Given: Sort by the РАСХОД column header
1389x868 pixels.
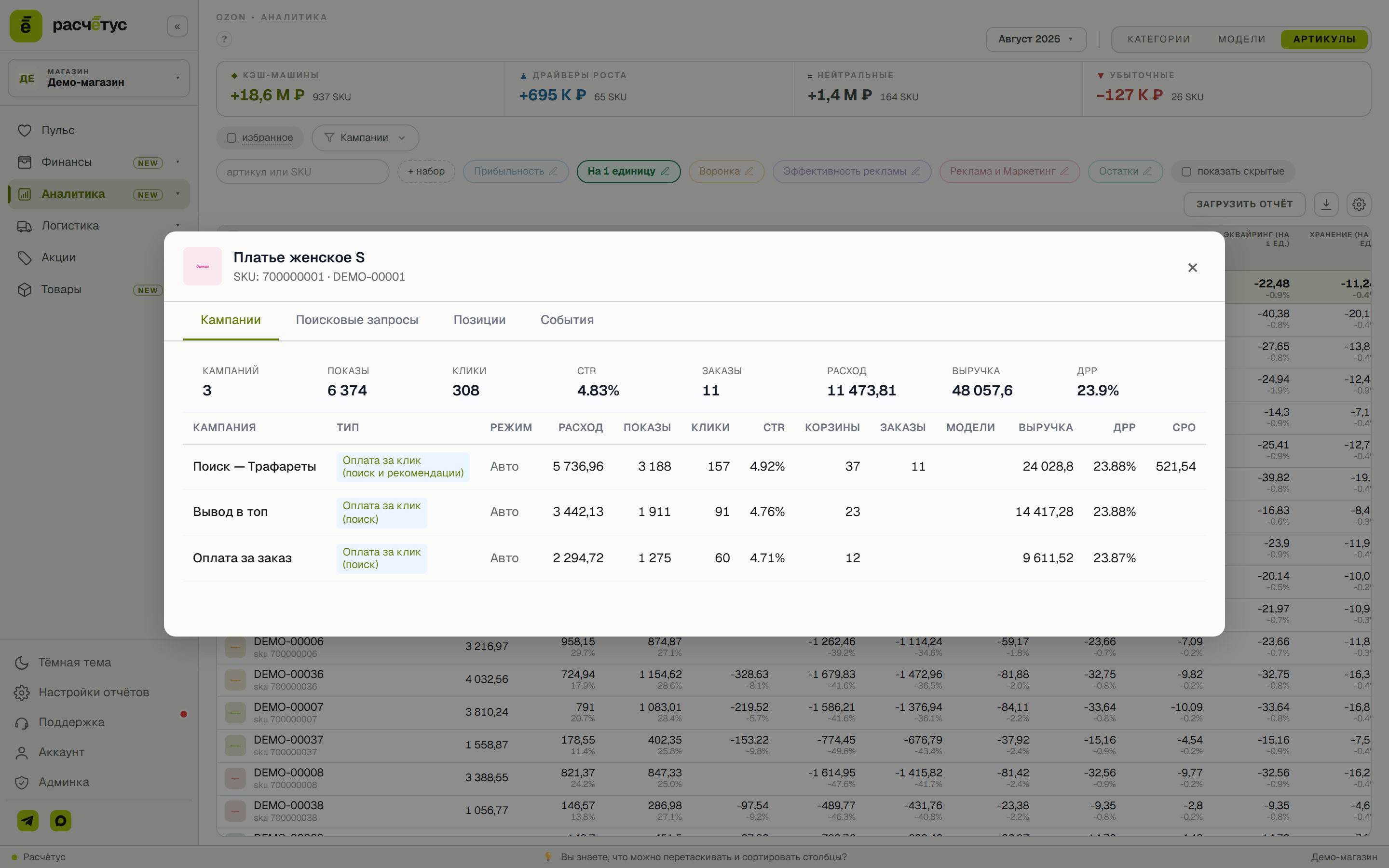Looking at the screenshot, I should [x=580, y=428].
